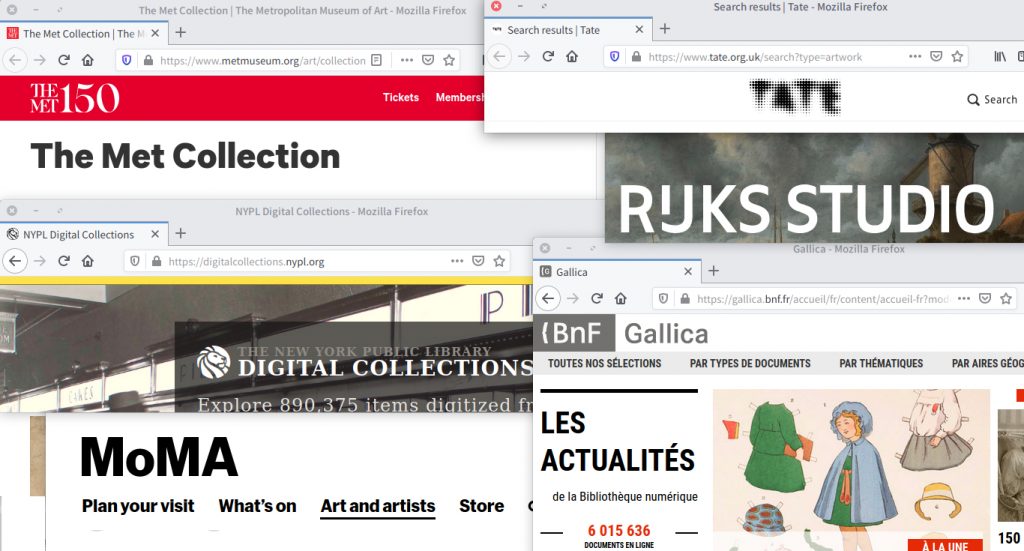This screenshot has width=1024, height=551.
Task: Click The Met 150 logo
Action: pyautogui.click(x=74, y=98)
